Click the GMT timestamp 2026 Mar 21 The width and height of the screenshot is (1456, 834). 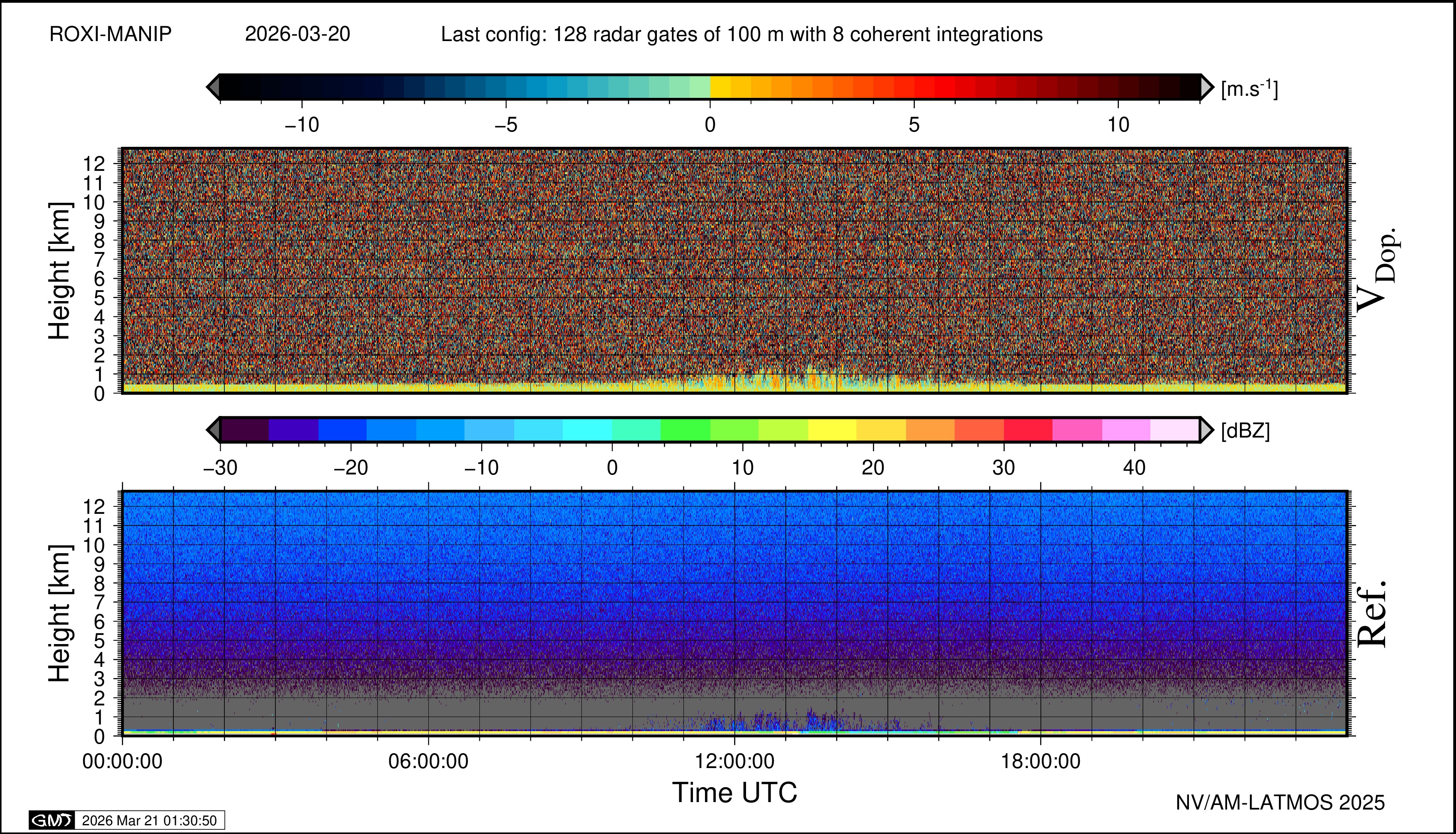point(149,820)
